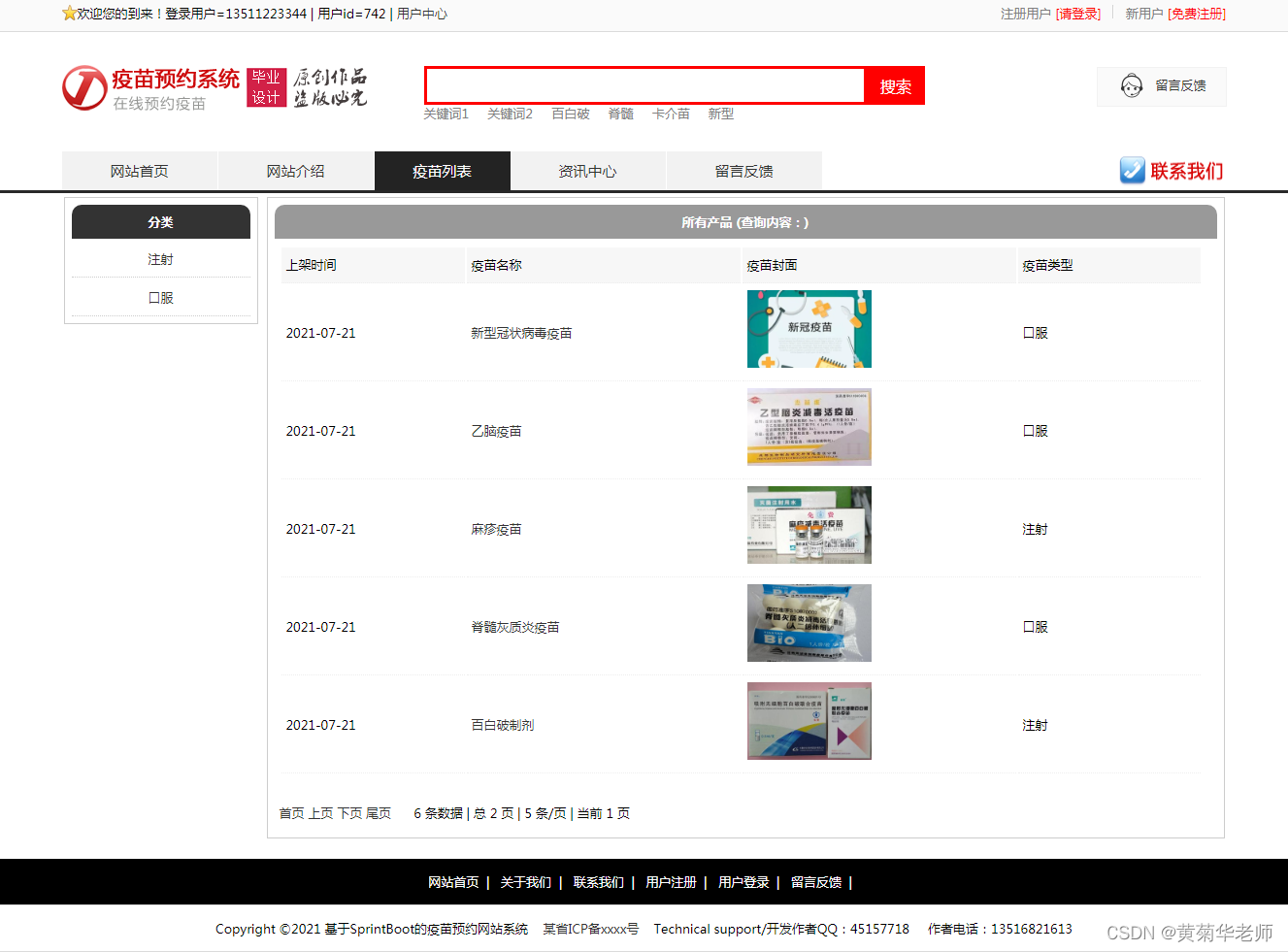The height and width of the screenshot is (952, 1288).
Task: Open 网站首页 navigation tab
Action: click(140, 171)
